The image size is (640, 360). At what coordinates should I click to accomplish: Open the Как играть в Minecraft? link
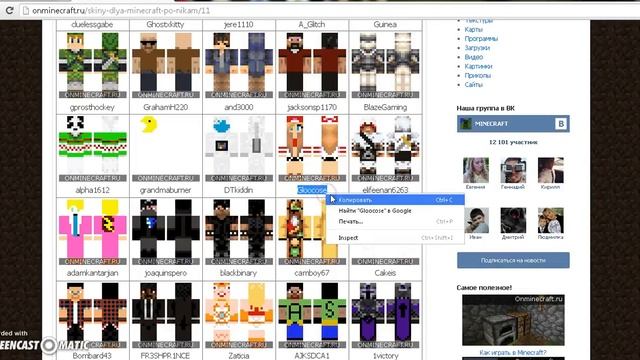tap(513, 352)
